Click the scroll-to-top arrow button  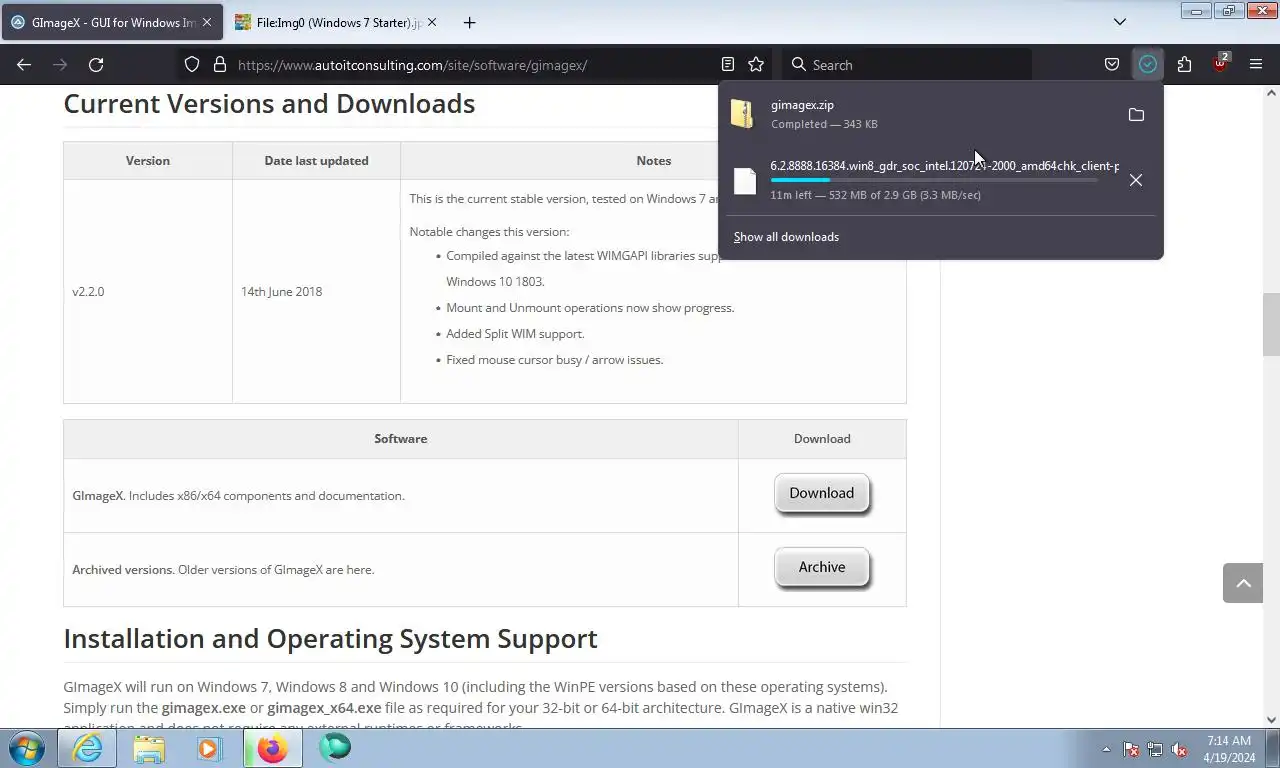coord(1243,583)
